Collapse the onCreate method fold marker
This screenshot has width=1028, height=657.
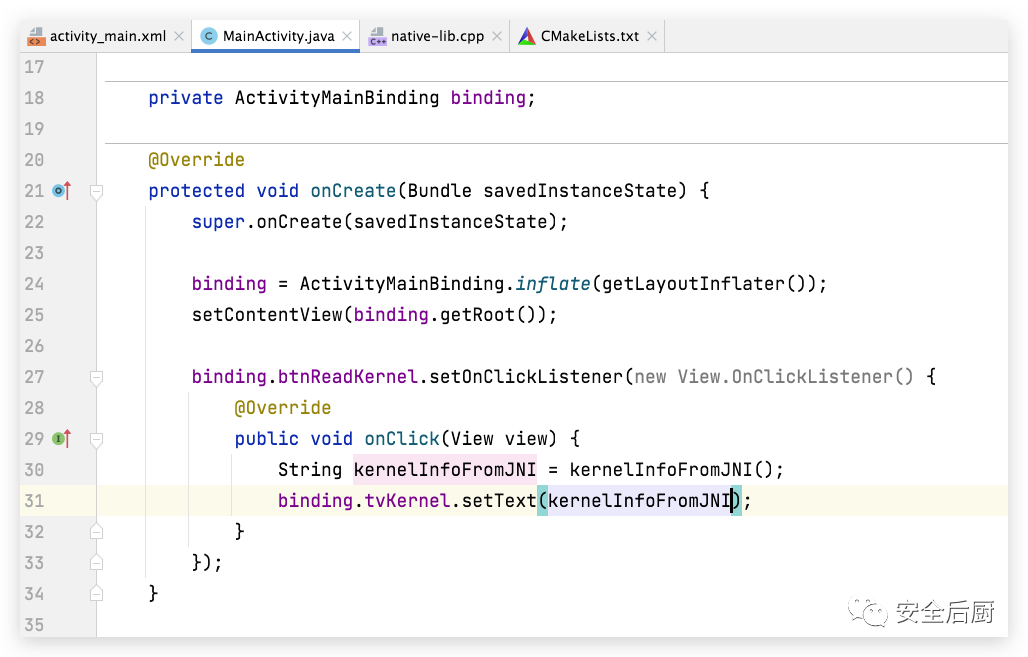pyautogui.click(x=97, y=191)
